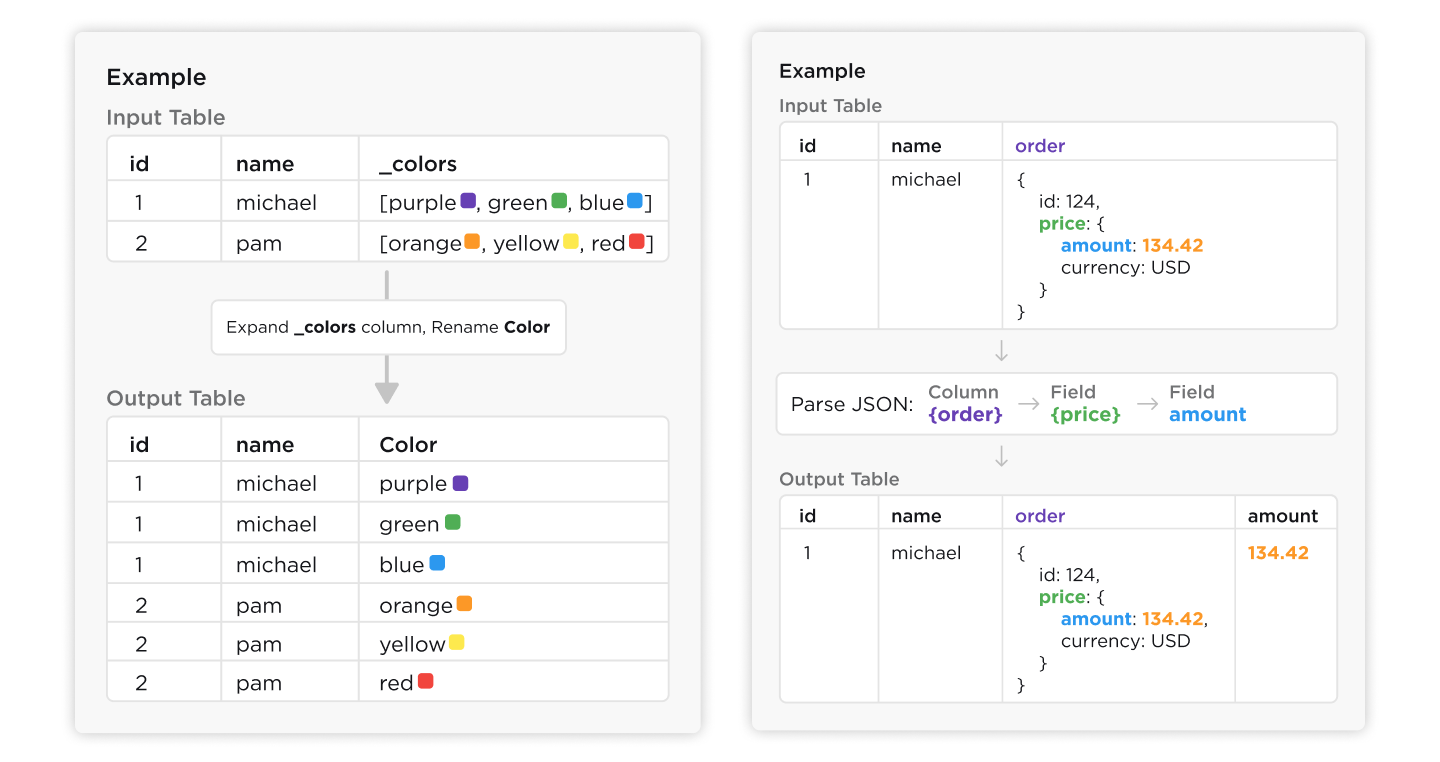
Task: Click the amount column header
Action: [1283, 516]
